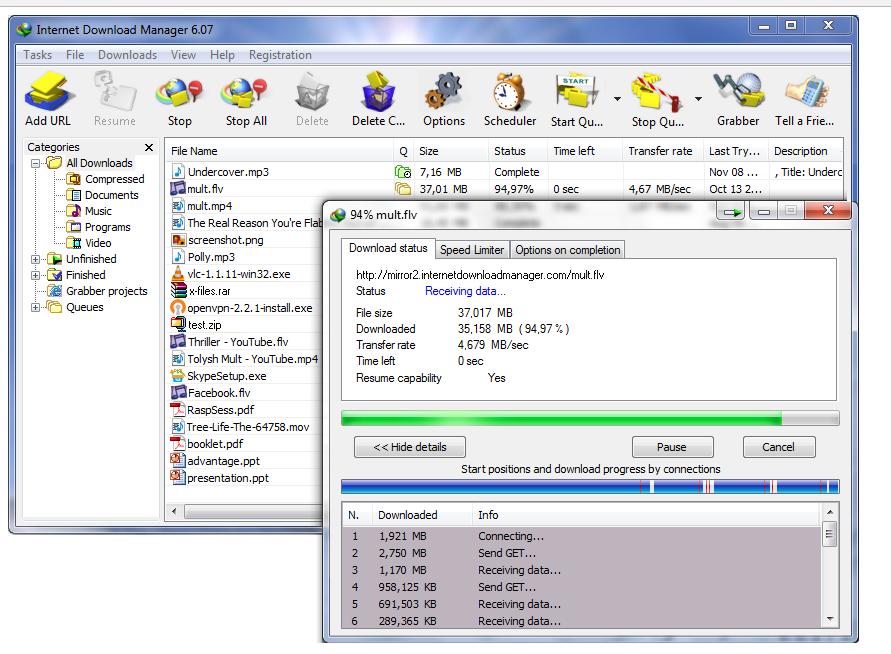Close the Categories panel with X

click(x=149, y=148)
